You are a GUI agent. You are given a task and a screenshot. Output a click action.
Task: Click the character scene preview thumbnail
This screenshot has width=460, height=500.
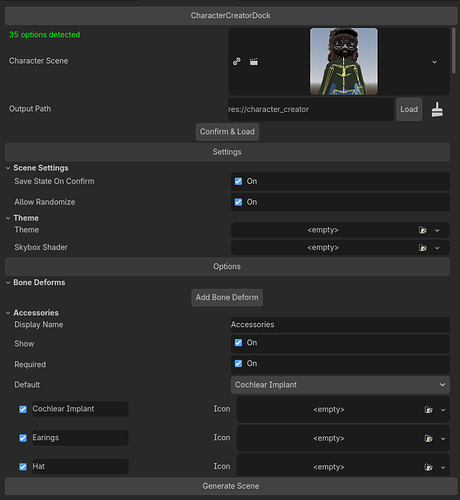[344, 61]
